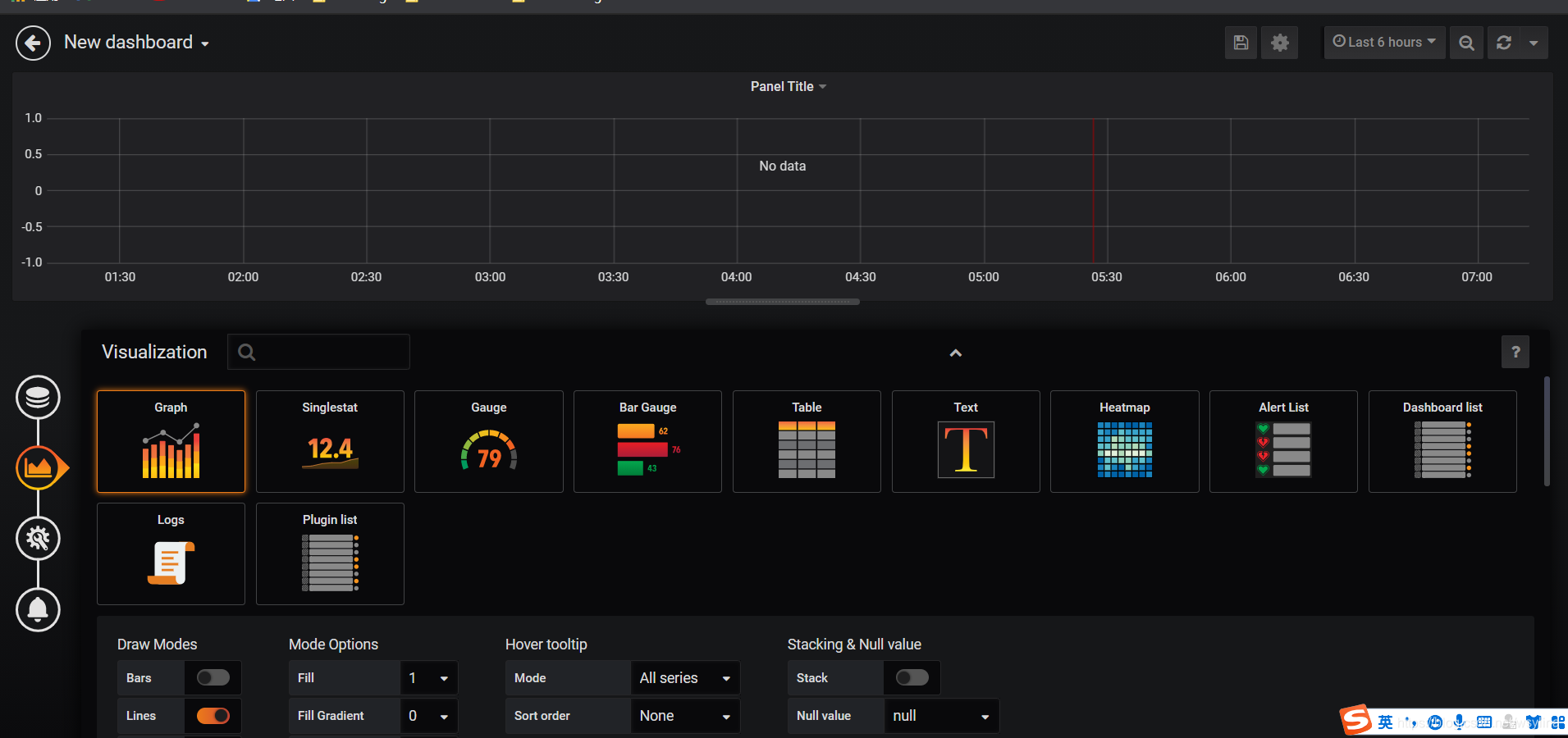The image size is (1568, 738).
Task: Refresh the dashboard
Action: [1504, 43]
